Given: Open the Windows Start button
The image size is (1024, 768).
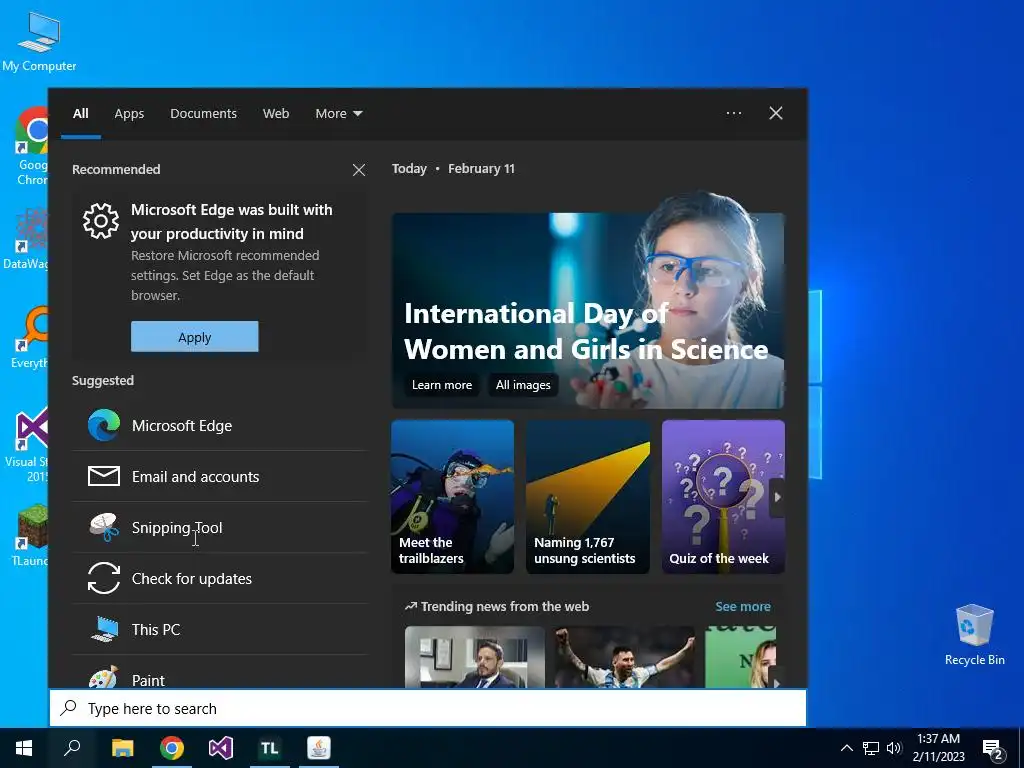Looking at the screenshot, I should tap(24, 748).
